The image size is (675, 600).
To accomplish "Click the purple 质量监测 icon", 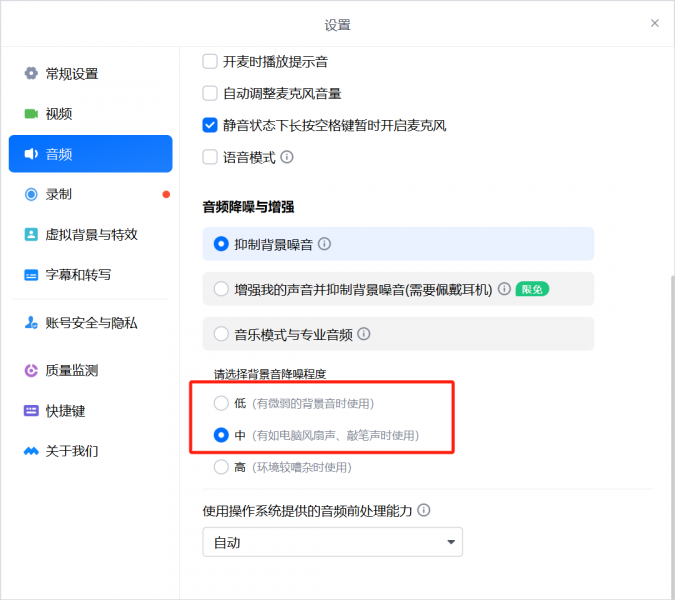I will point(30,371).
